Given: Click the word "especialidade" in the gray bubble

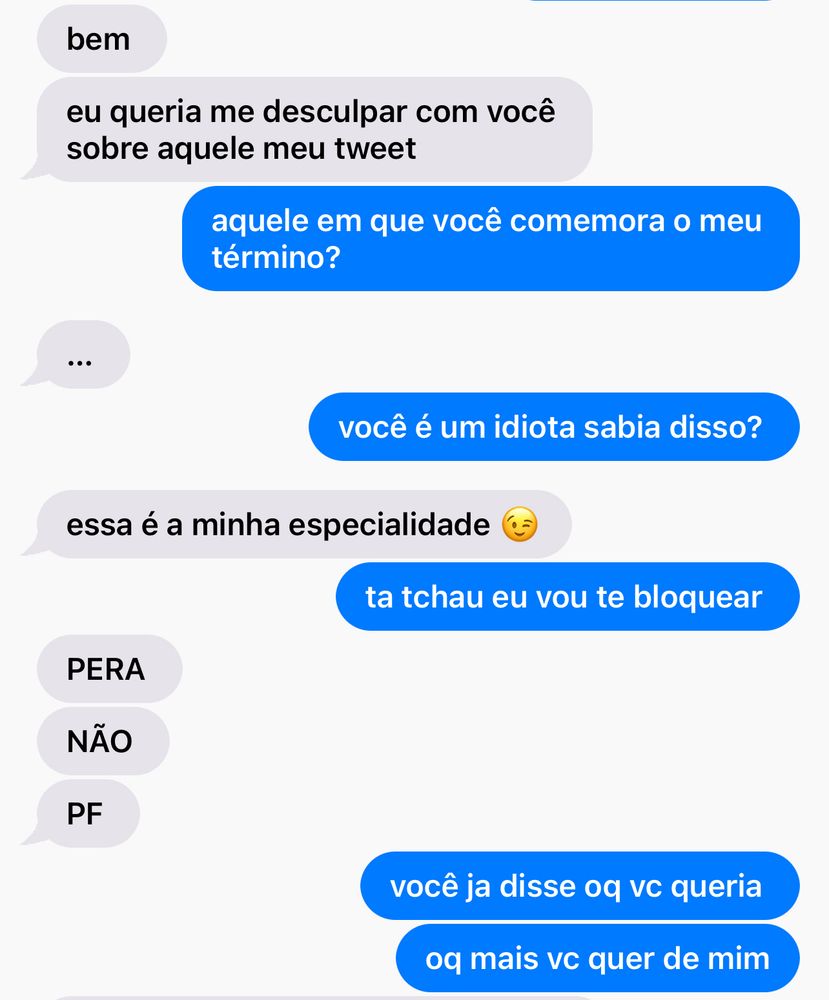Looking at the screenshot, I should [x=389, y=526].
